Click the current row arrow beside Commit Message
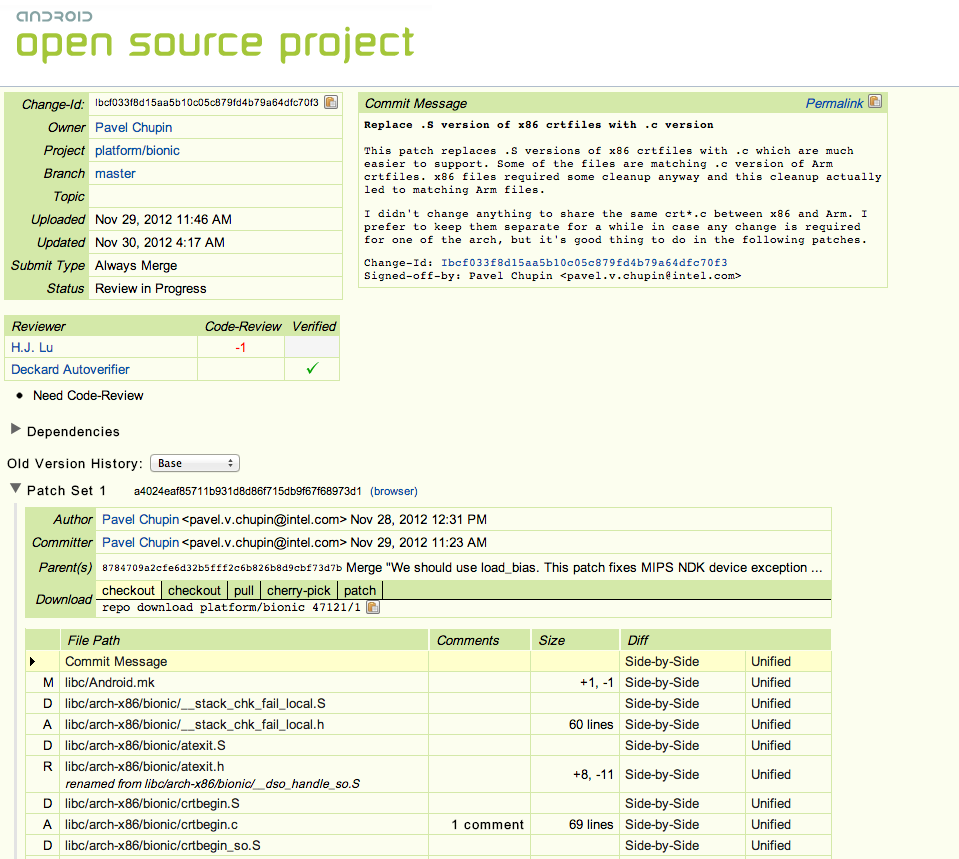Viewport: 959px width, 859px height. click(33, 662)
